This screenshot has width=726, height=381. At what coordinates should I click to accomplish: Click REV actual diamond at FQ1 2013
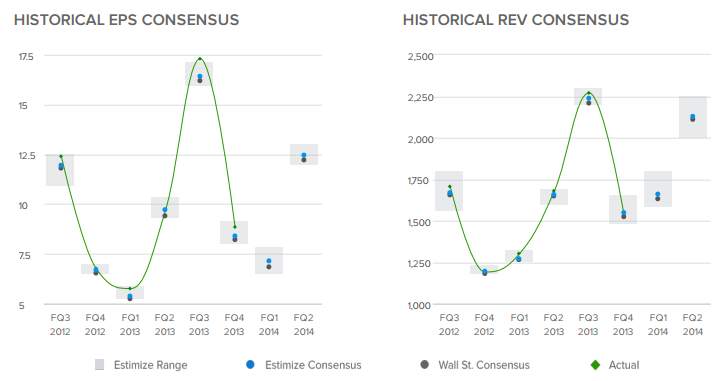point(519,254)
